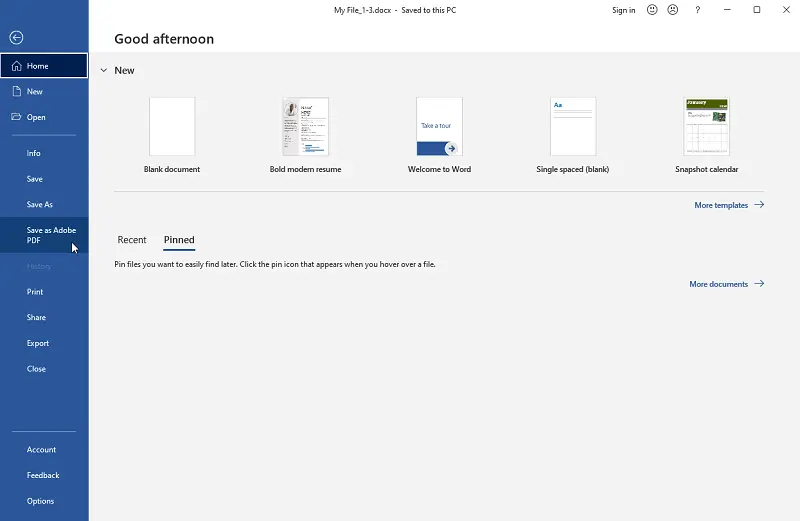This screenshot has width=800, height=521.
Task: Select the Pinned tab
Action: click(x=179, y=240)
